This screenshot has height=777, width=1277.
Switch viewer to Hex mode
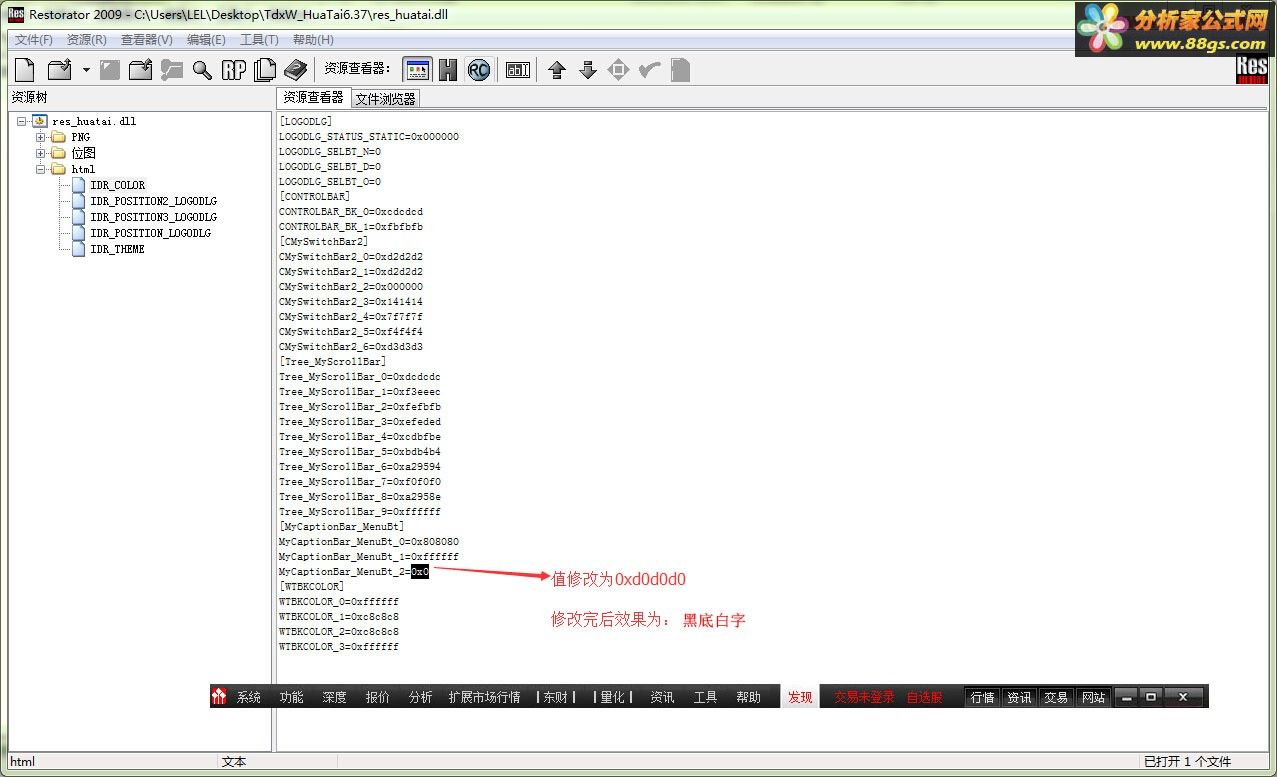[448, 69]
